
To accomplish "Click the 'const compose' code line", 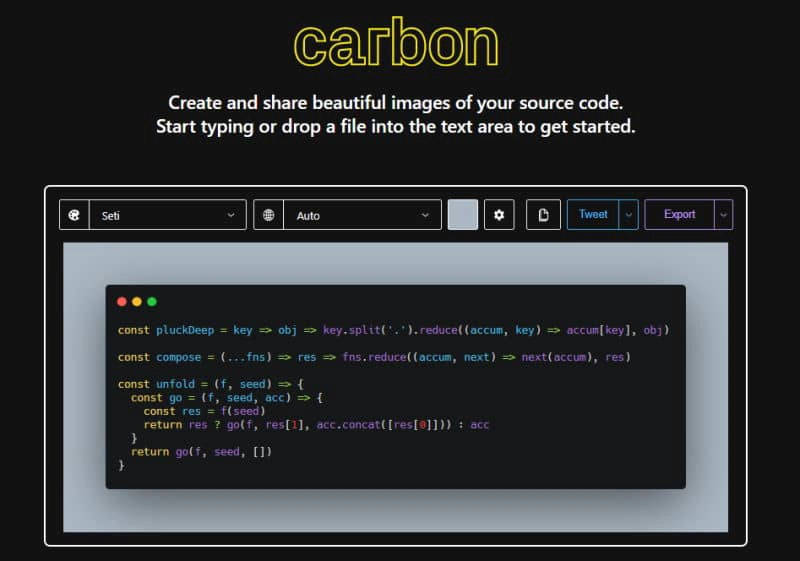I will click(x=374, y=358).
